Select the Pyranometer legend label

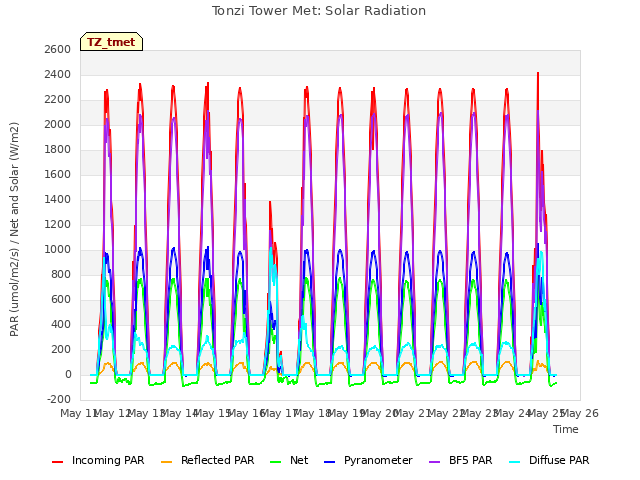[x=378, y=460]
